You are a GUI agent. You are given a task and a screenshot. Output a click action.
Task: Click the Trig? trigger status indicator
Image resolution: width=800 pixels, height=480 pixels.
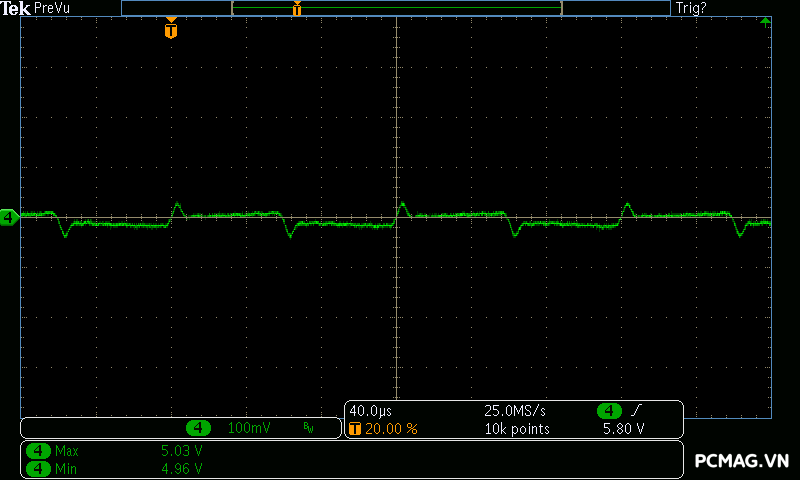[x=691, y=8]
